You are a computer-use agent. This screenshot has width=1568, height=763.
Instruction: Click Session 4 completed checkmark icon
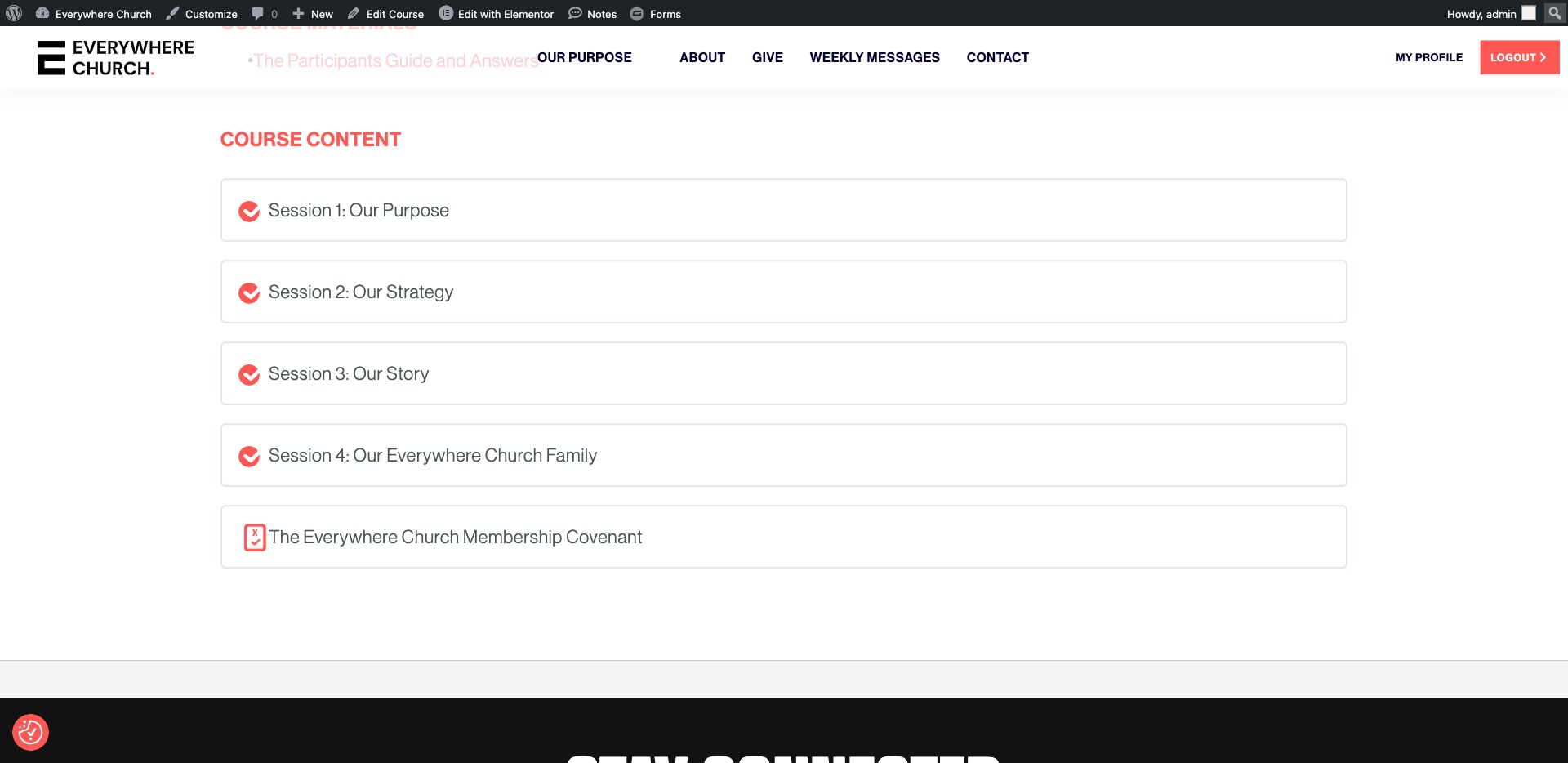tap(249, 457)
